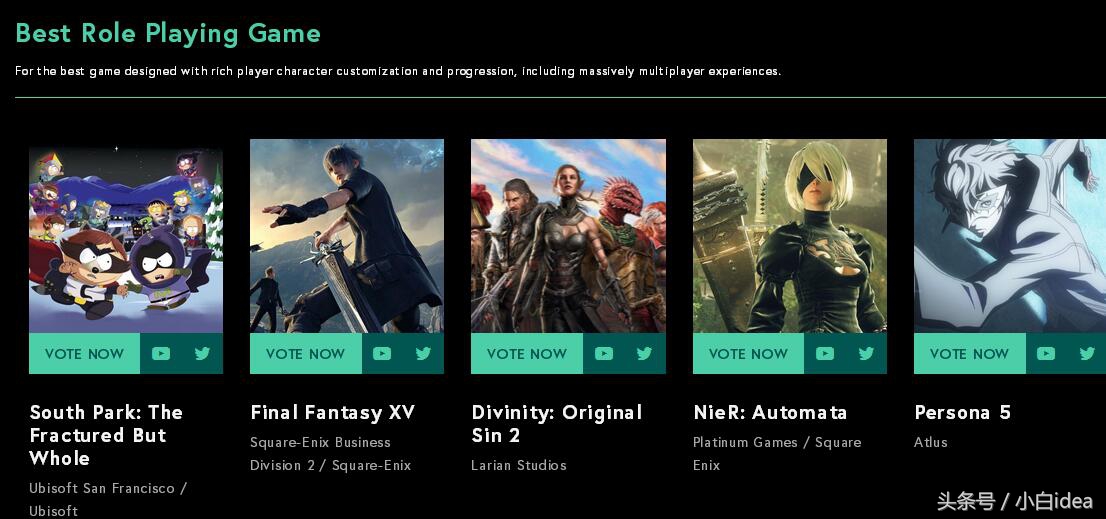Open YouTube video for South Park game
The height and width of the screenshot is (519, 1106).
[161, 353]
